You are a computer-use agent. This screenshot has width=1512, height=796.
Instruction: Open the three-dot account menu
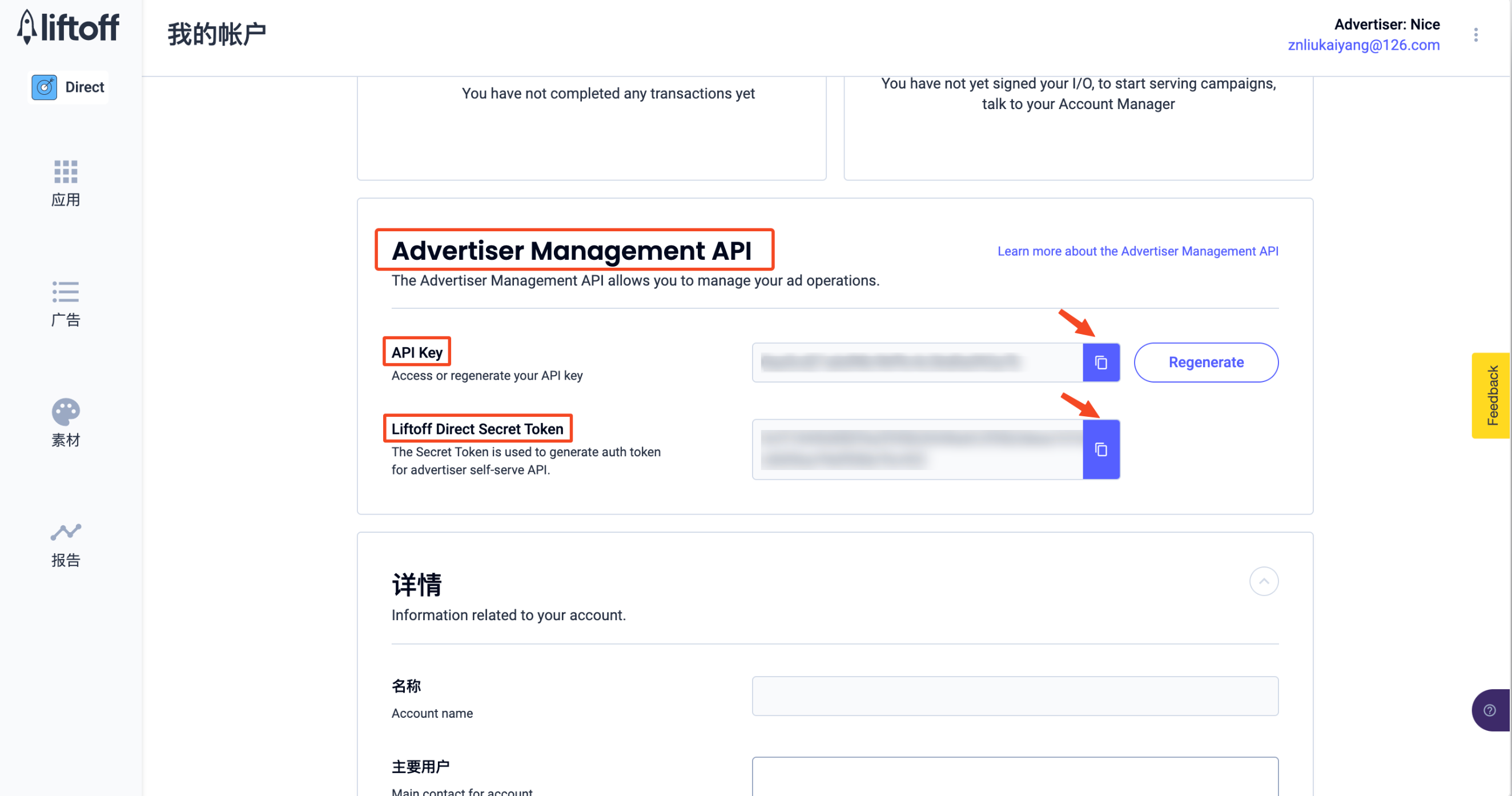coord(1475,35)
